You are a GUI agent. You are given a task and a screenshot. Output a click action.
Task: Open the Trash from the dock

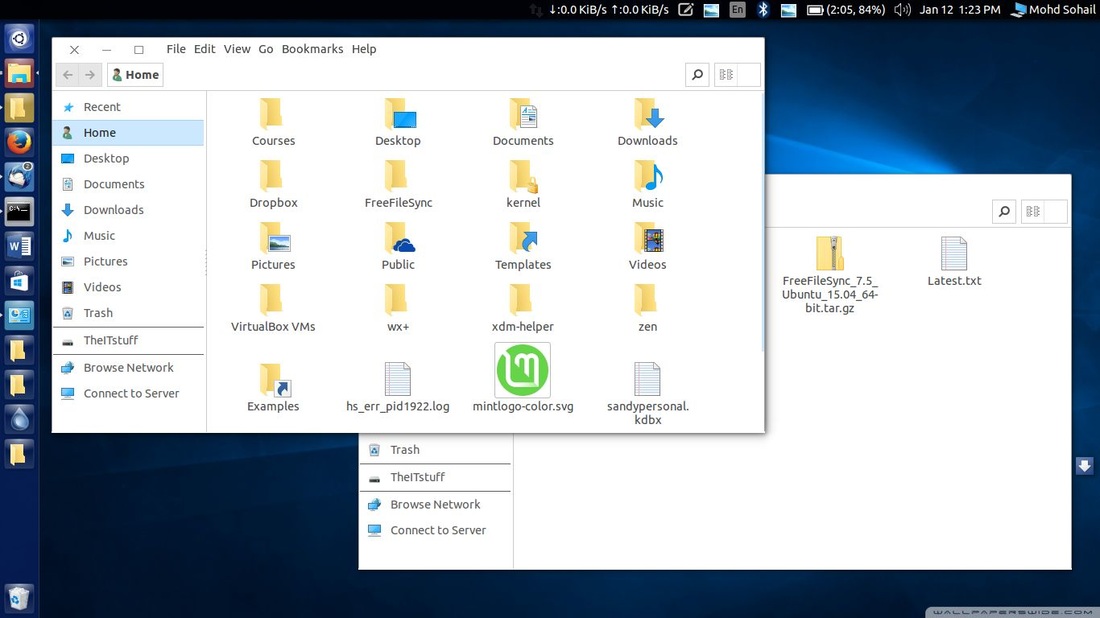coord(20,597)
